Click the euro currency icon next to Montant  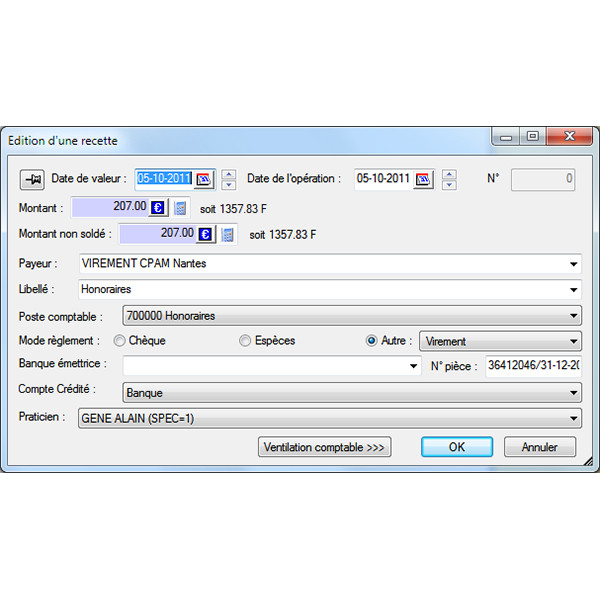158,208
